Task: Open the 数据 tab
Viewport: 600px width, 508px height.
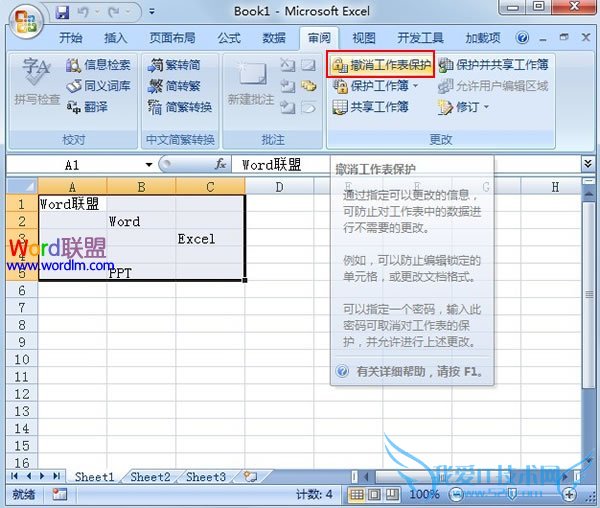Action: pyautogui.click(x=274, y=38)
